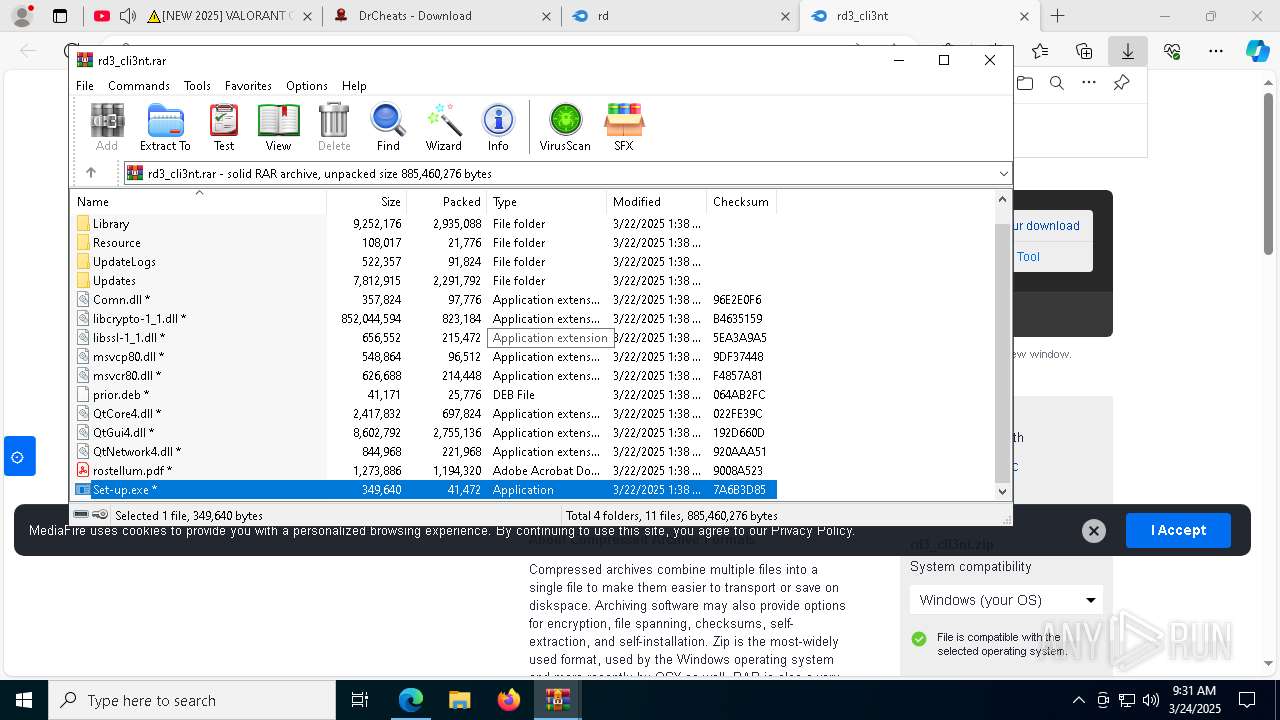The image size is (1280, 720).
Task: Open the browser favorites star icon
Action: 1040,51
